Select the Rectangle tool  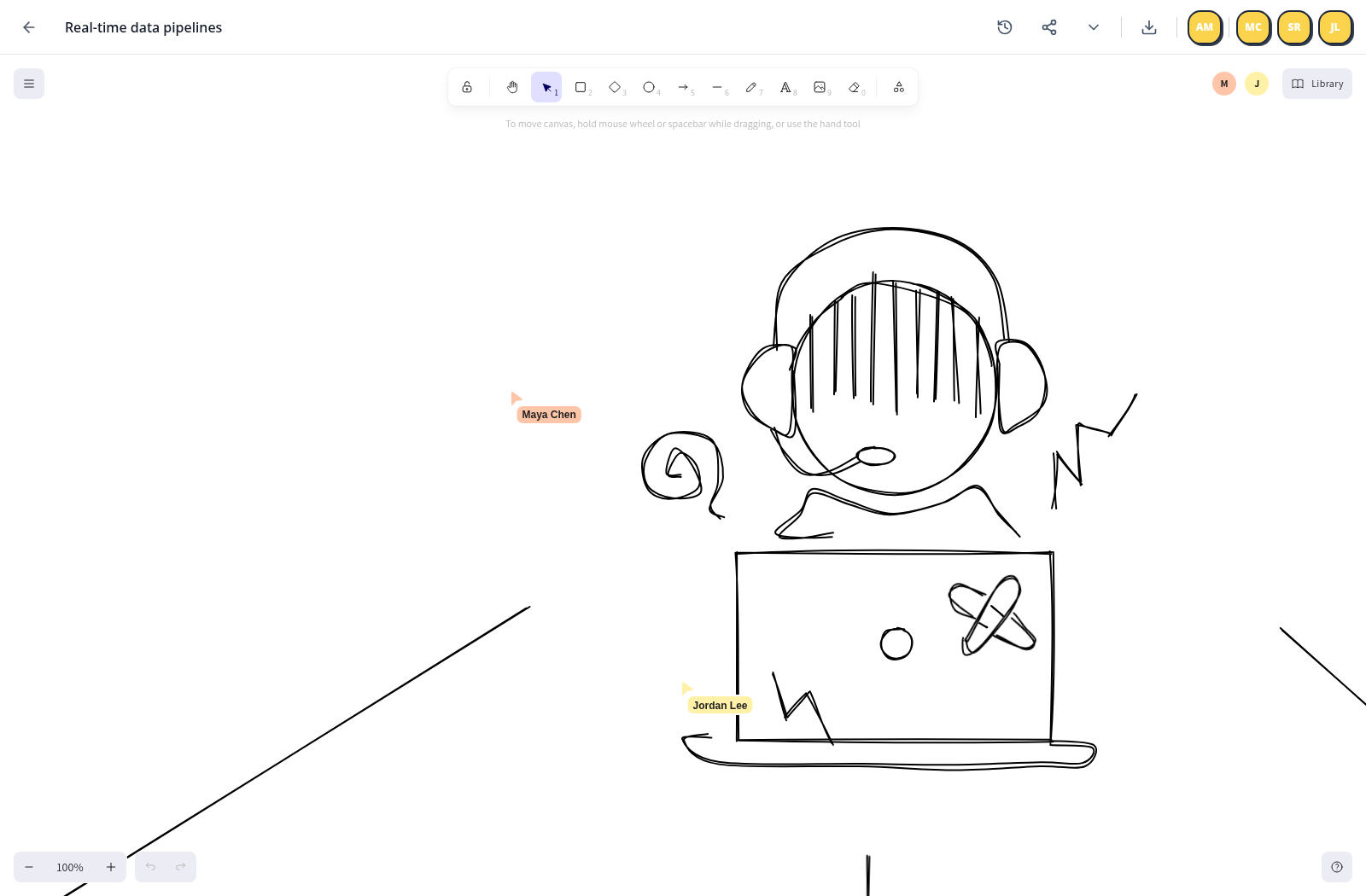click(x=581, y=87)
